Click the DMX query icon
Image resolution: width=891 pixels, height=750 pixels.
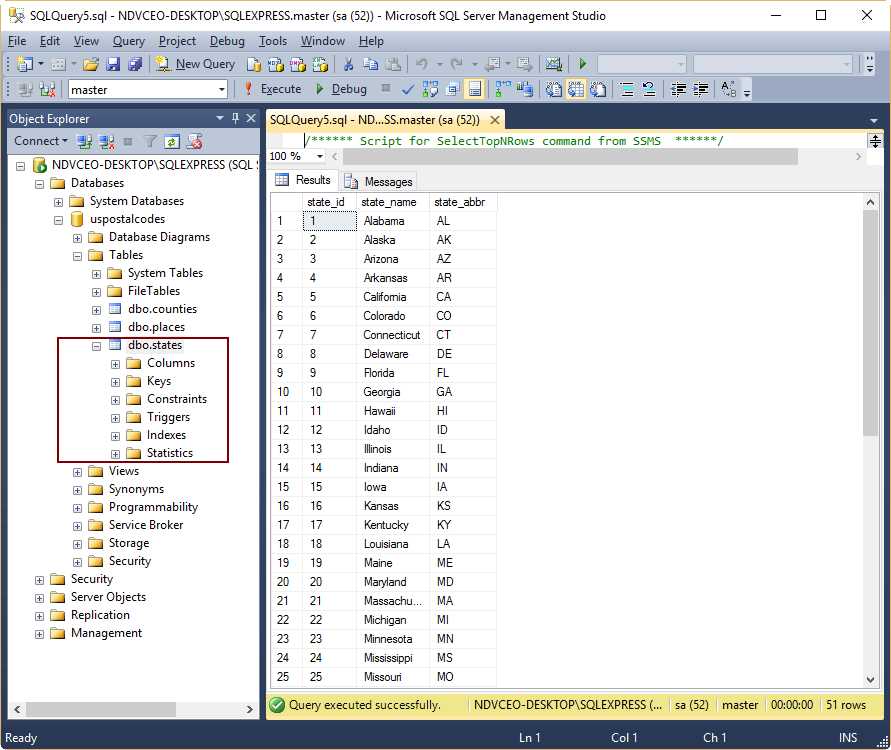[297, 65]
